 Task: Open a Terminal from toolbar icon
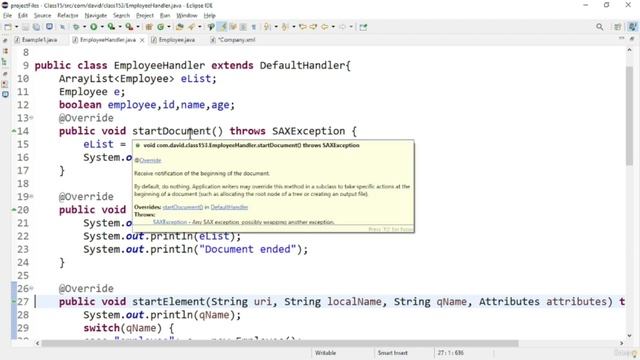[x=49, y=27]
